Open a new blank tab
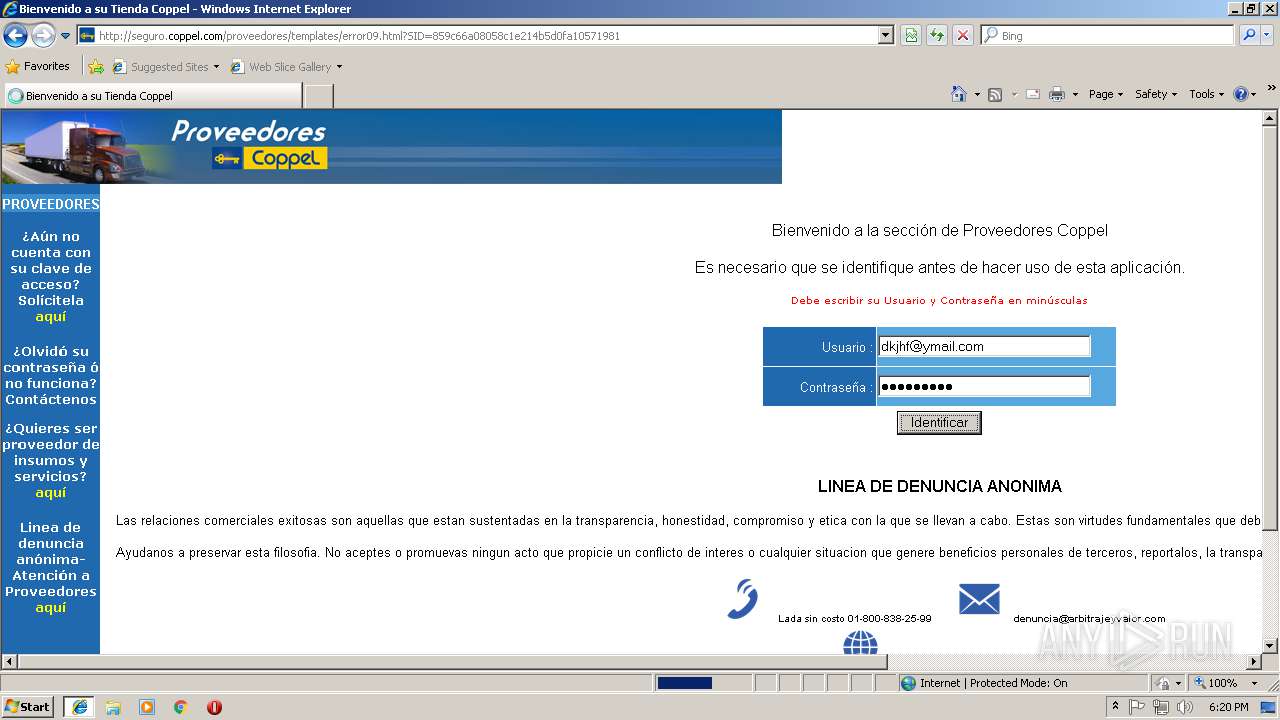1280x720 pixels. (318, 96)
